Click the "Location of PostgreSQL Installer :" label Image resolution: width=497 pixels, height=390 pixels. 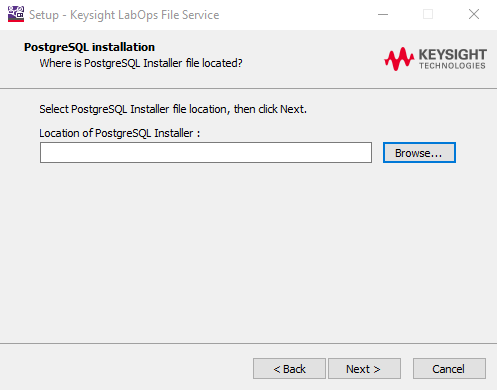120,133
